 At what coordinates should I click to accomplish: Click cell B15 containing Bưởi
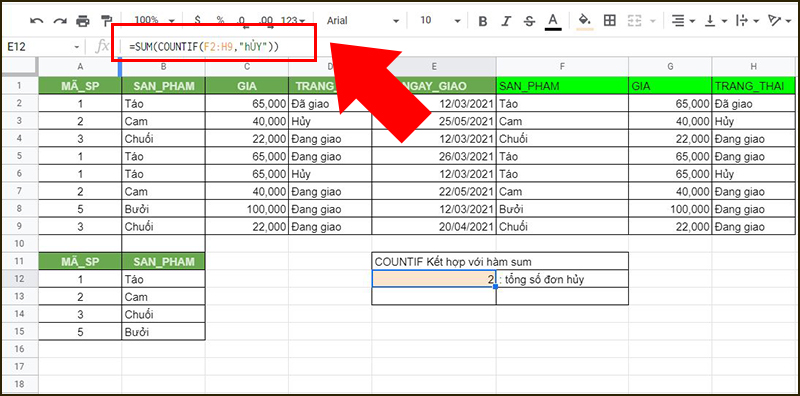point(164,332)
